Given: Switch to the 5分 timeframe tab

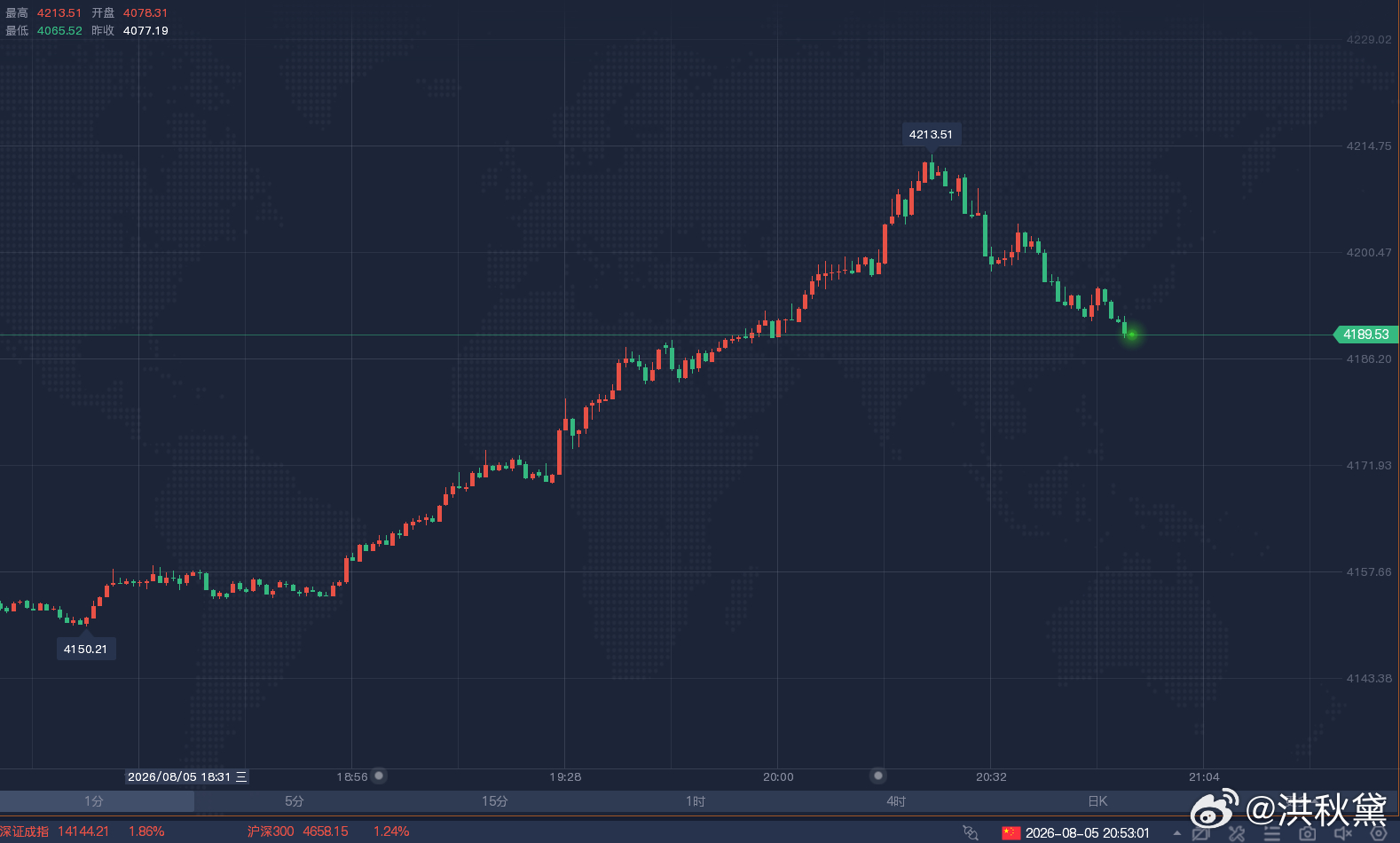Looking at the screenshot, I should pos(295,801).
